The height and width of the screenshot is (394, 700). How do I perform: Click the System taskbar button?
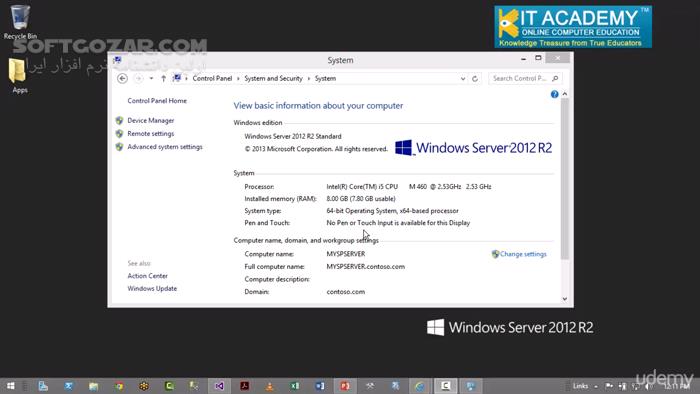[x=471, y=386]
